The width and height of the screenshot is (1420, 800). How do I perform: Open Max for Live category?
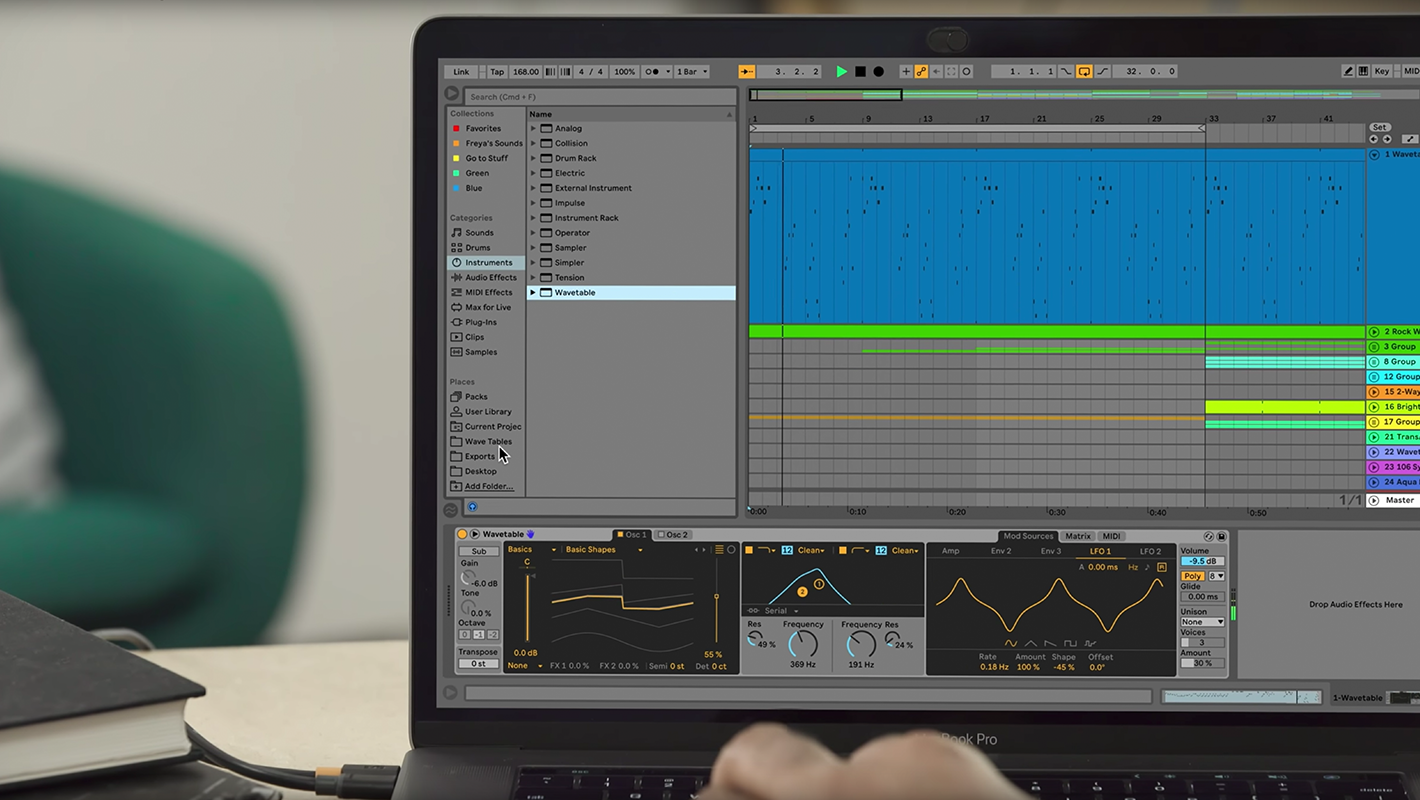487,307
